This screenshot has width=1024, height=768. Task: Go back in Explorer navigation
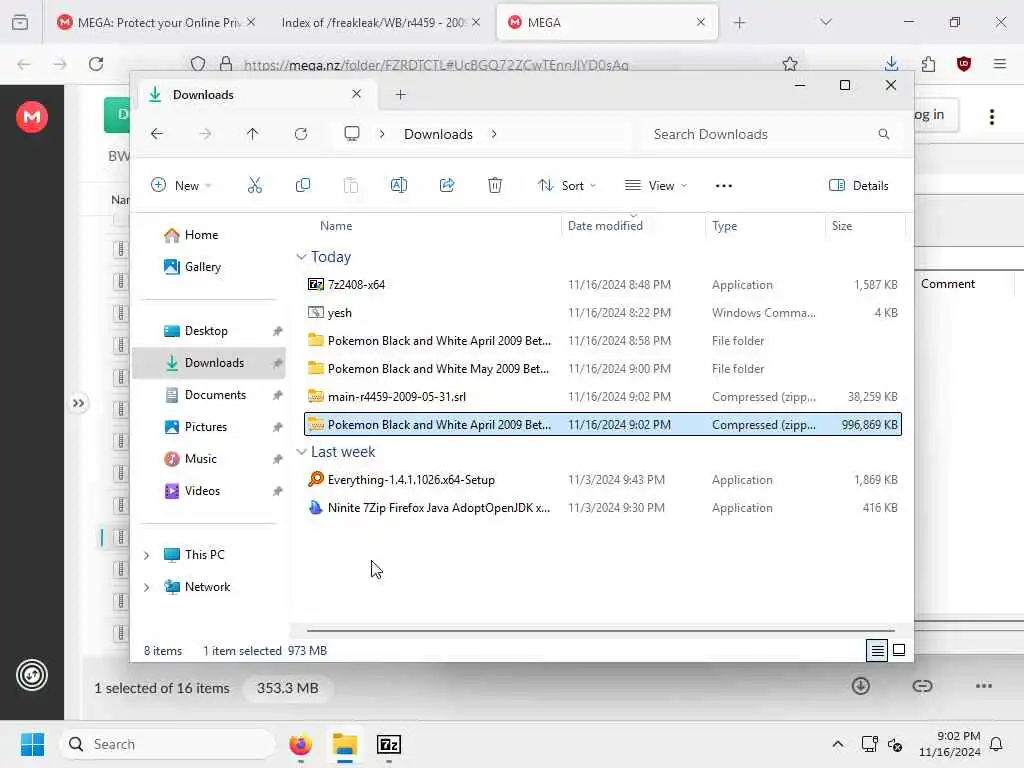pos(157,134)
